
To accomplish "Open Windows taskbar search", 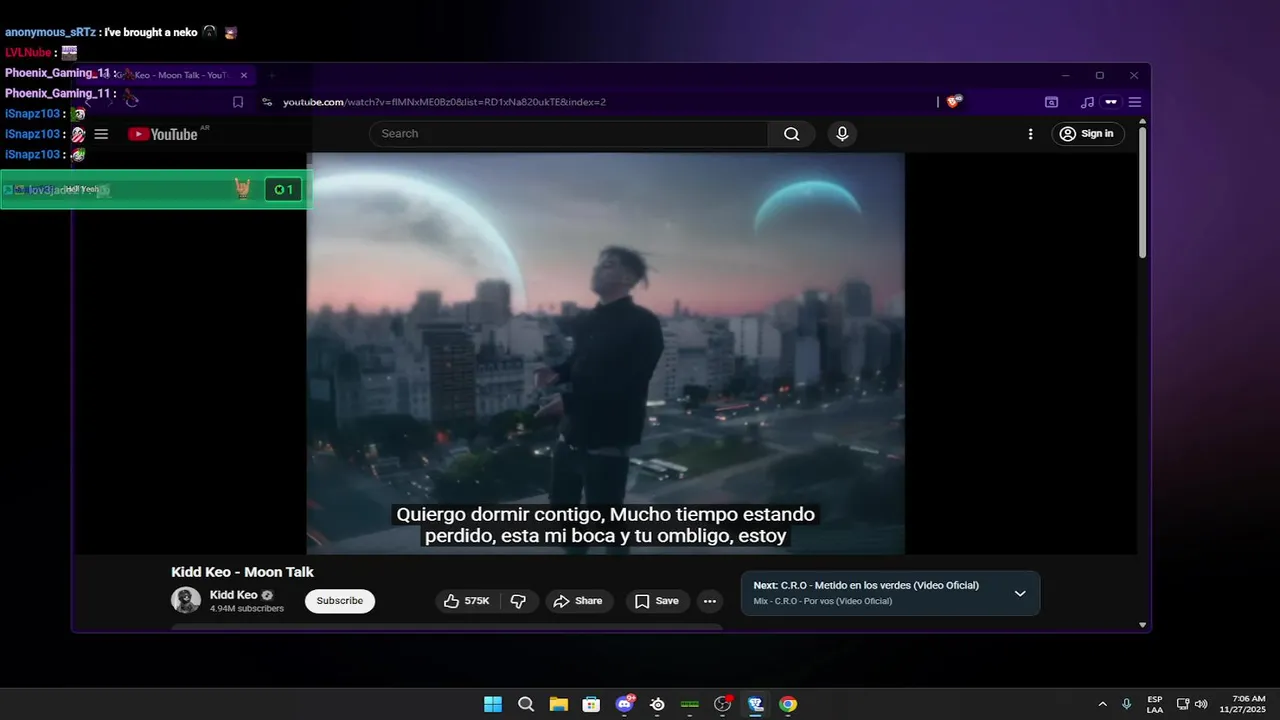I will 526,704.
